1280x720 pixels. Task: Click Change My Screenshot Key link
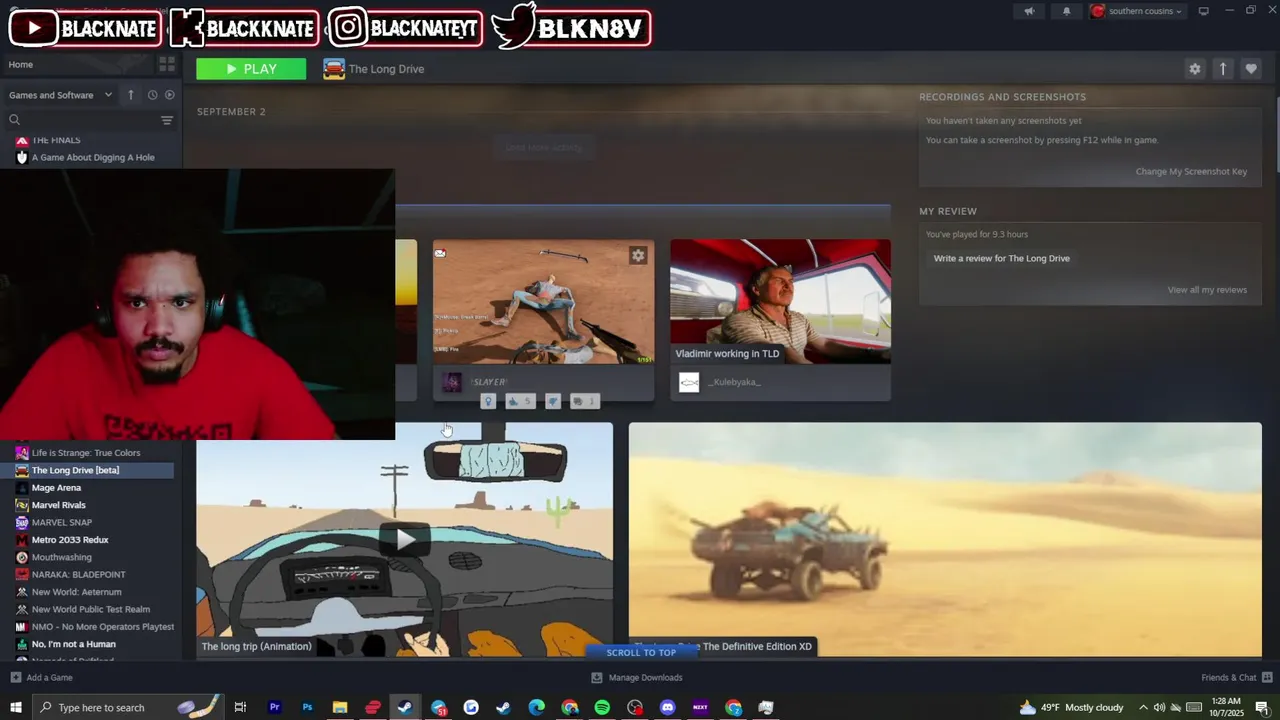1191,172
